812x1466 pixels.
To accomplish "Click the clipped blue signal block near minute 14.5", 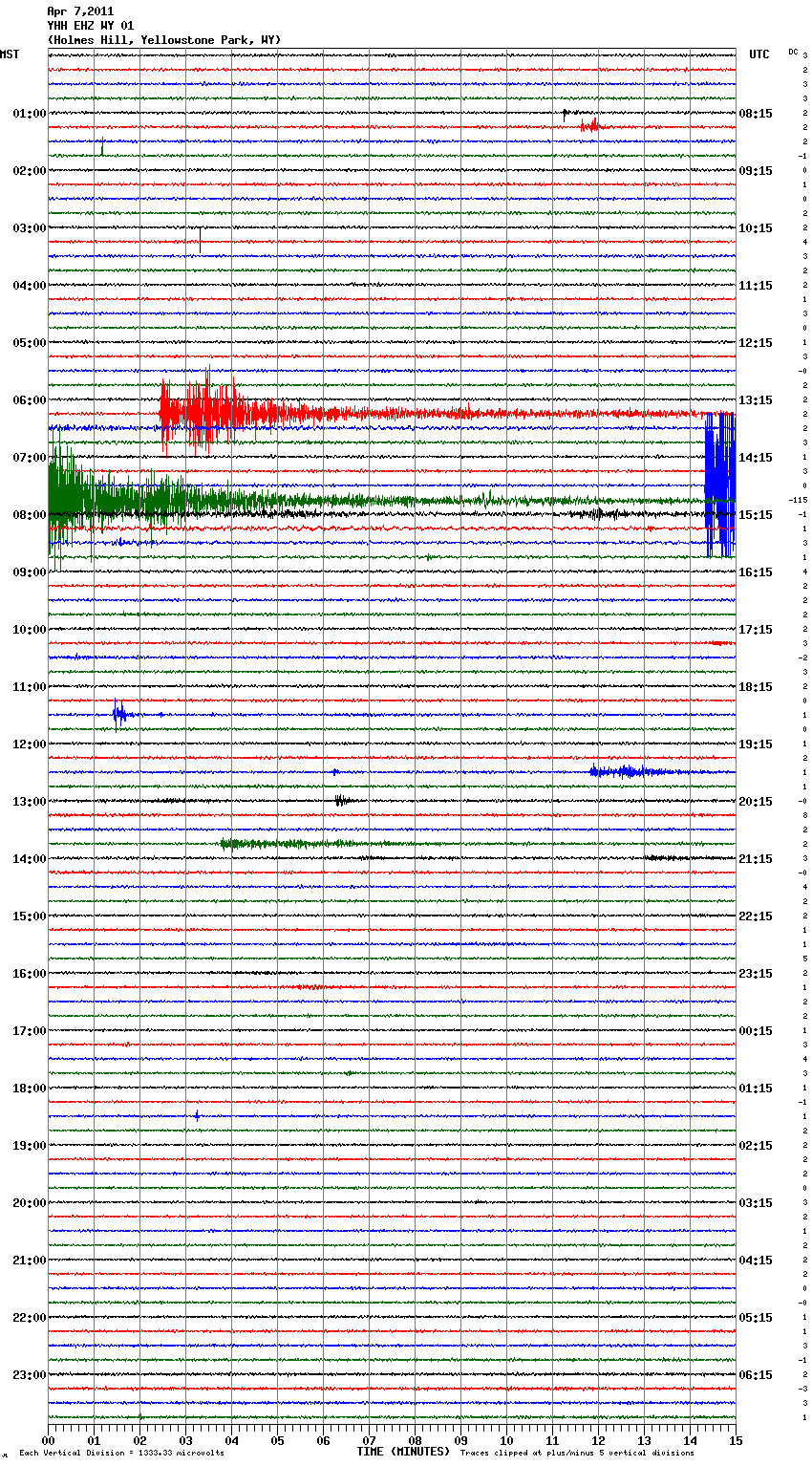I will (720, 485).
